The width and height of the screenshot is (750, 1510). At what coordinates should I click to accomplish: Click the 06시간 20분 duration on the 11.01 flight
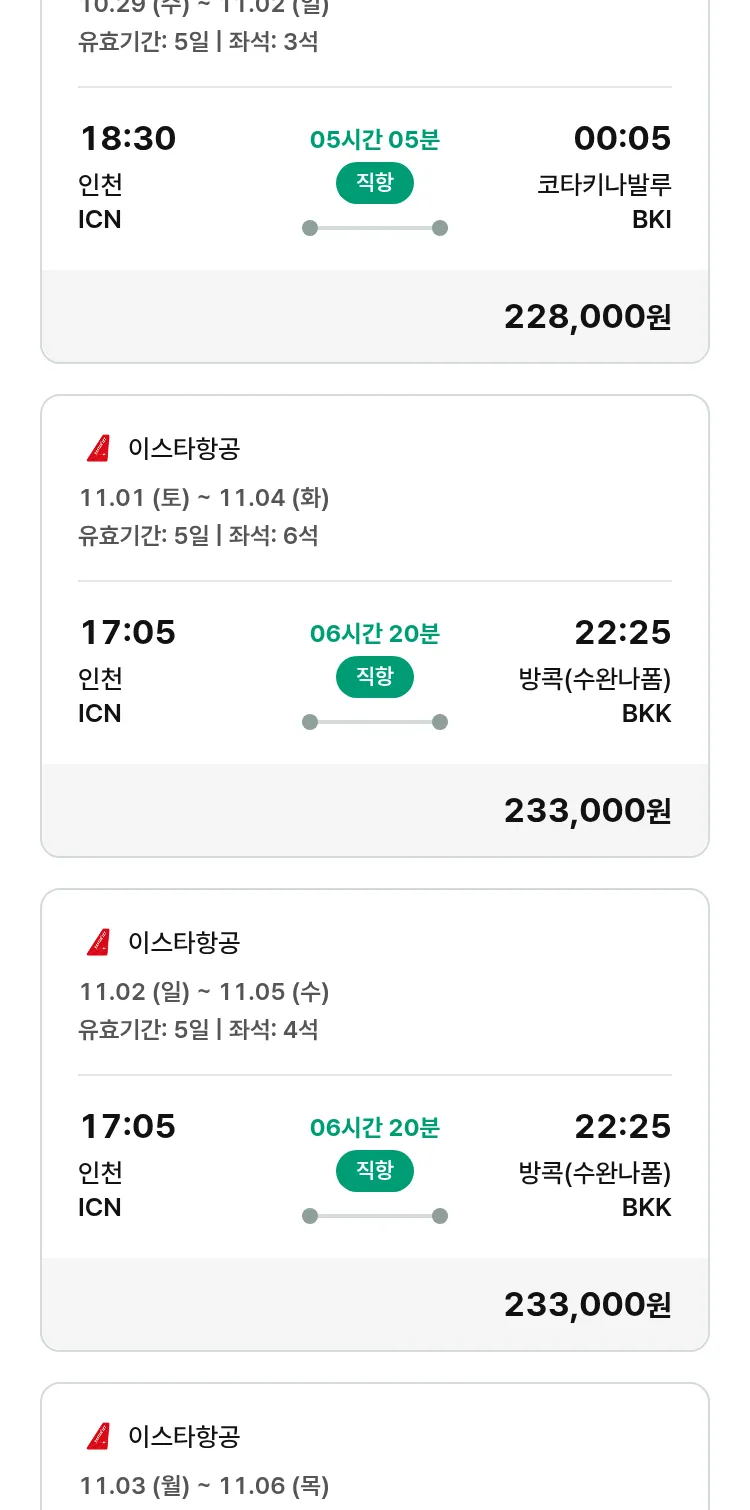click(x=374, y=633)
